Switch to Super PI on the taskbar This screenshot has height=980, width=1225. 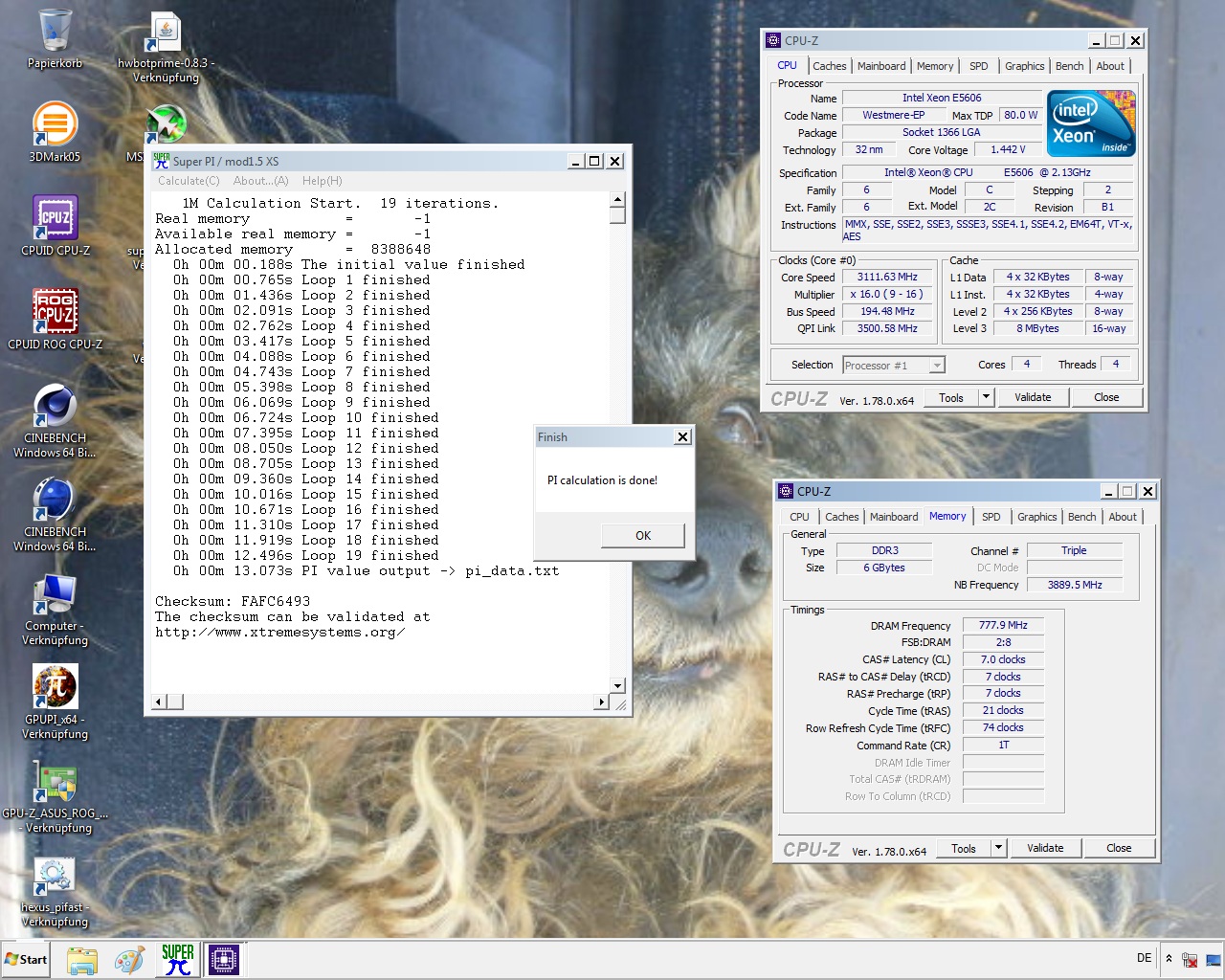click(178, 960)
